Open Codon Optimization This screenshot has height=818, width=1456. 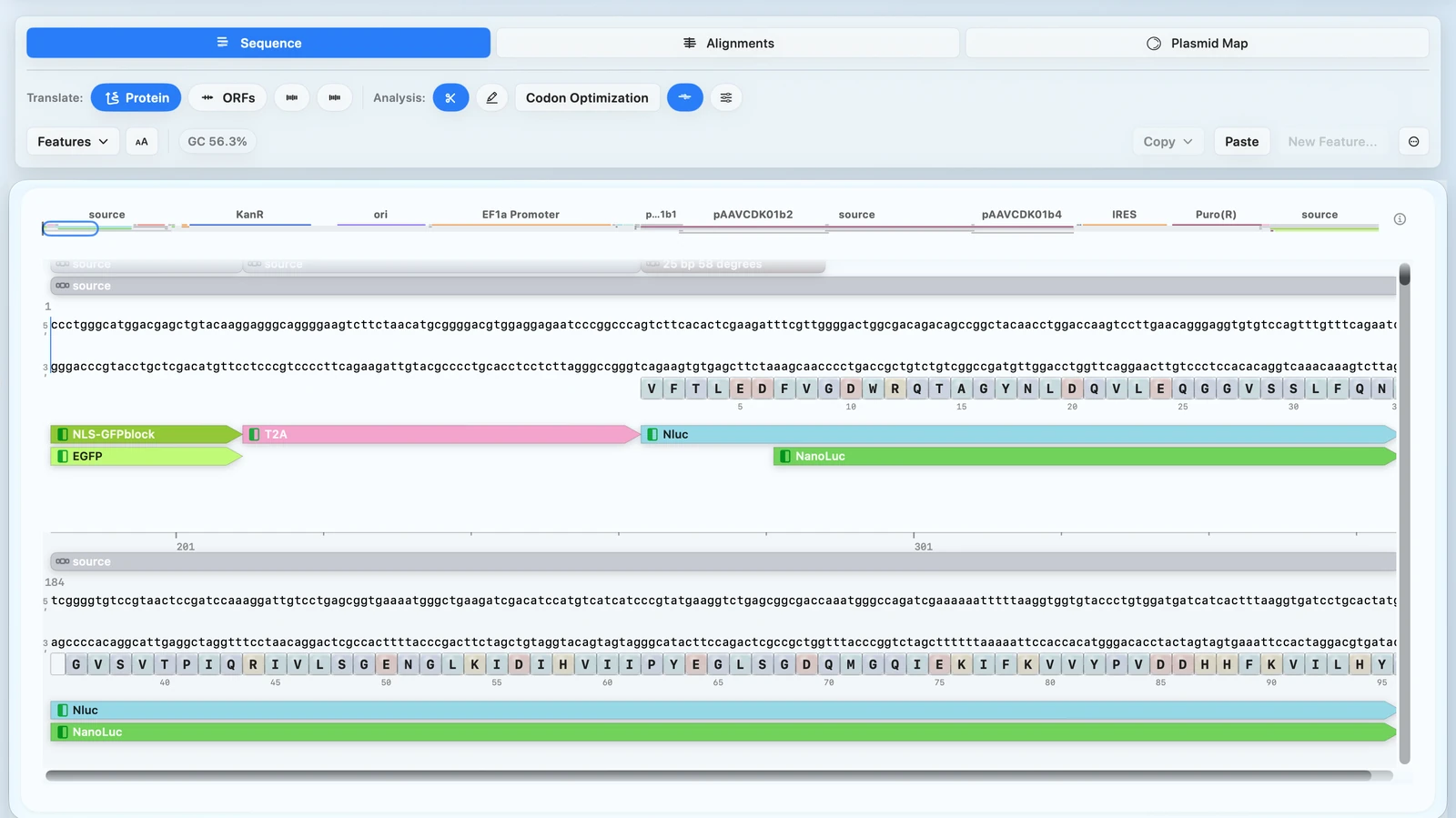(x=587, y=97)
